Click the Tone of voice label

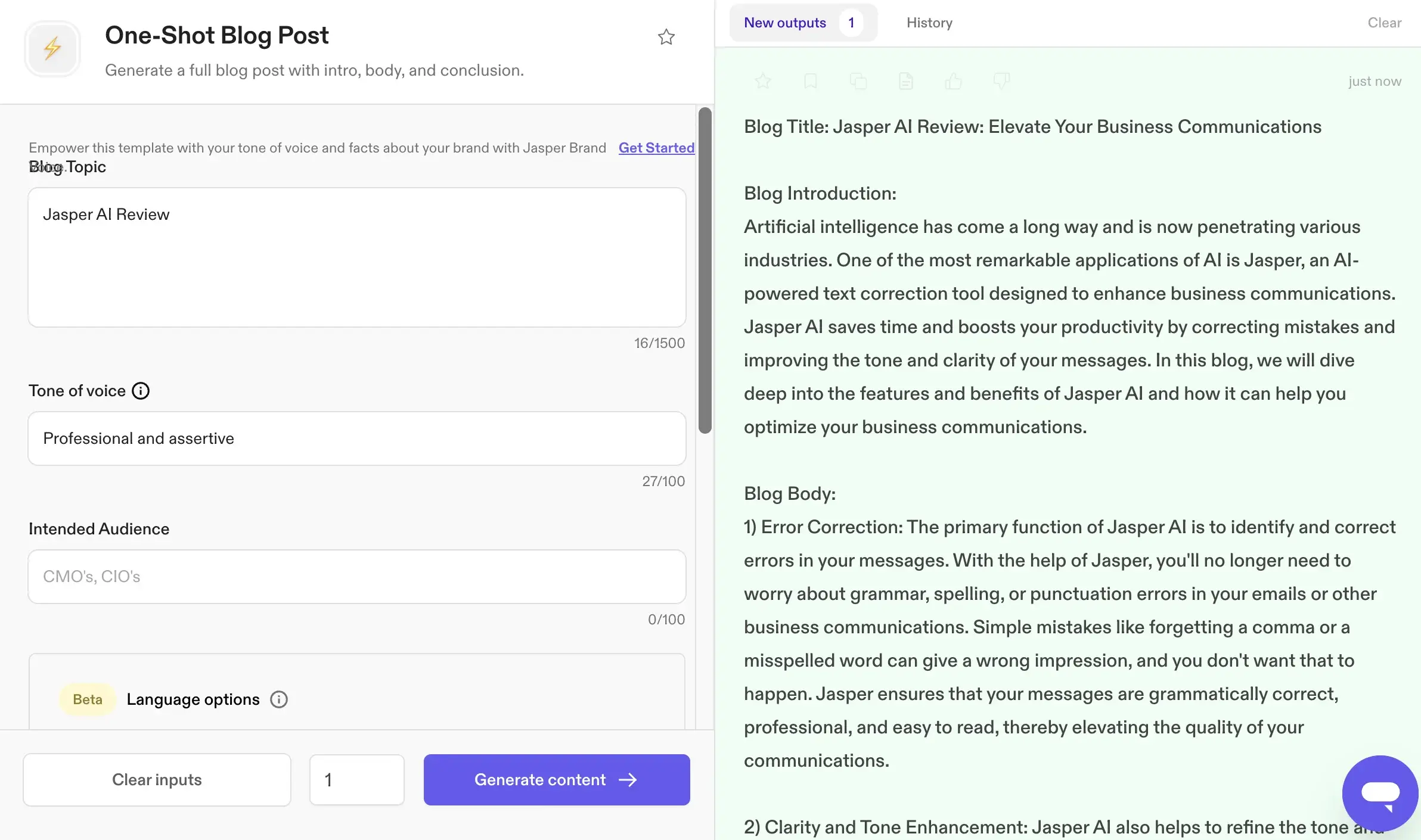point(77,391)
